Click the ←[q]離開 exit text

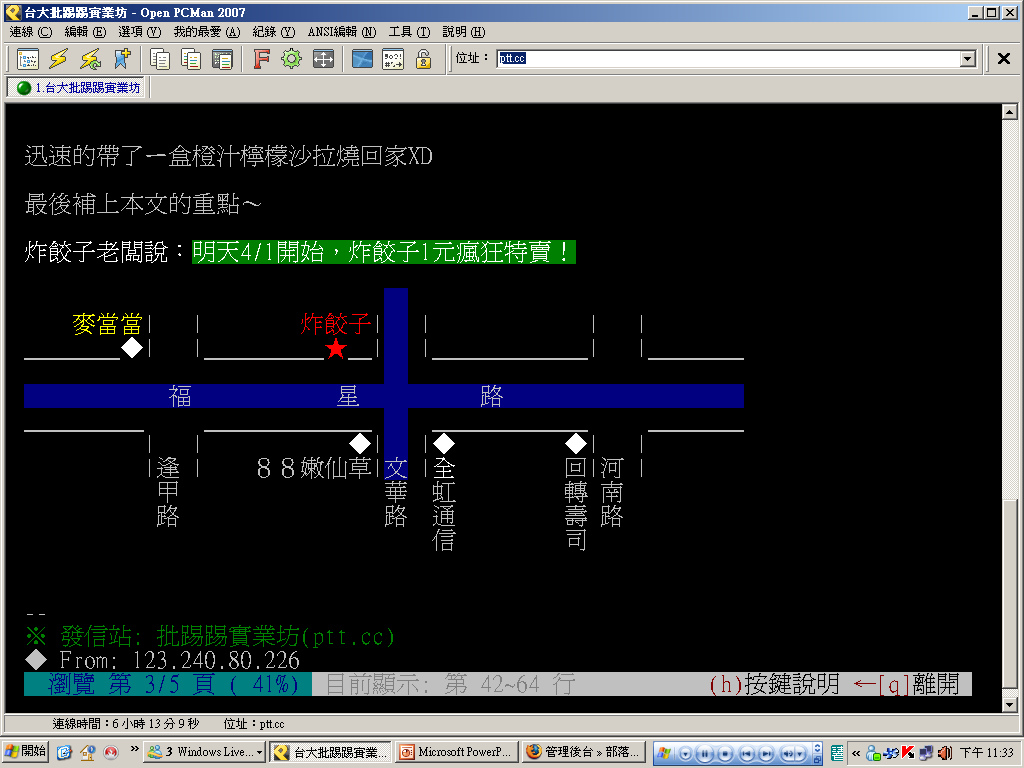pos(906,684)
